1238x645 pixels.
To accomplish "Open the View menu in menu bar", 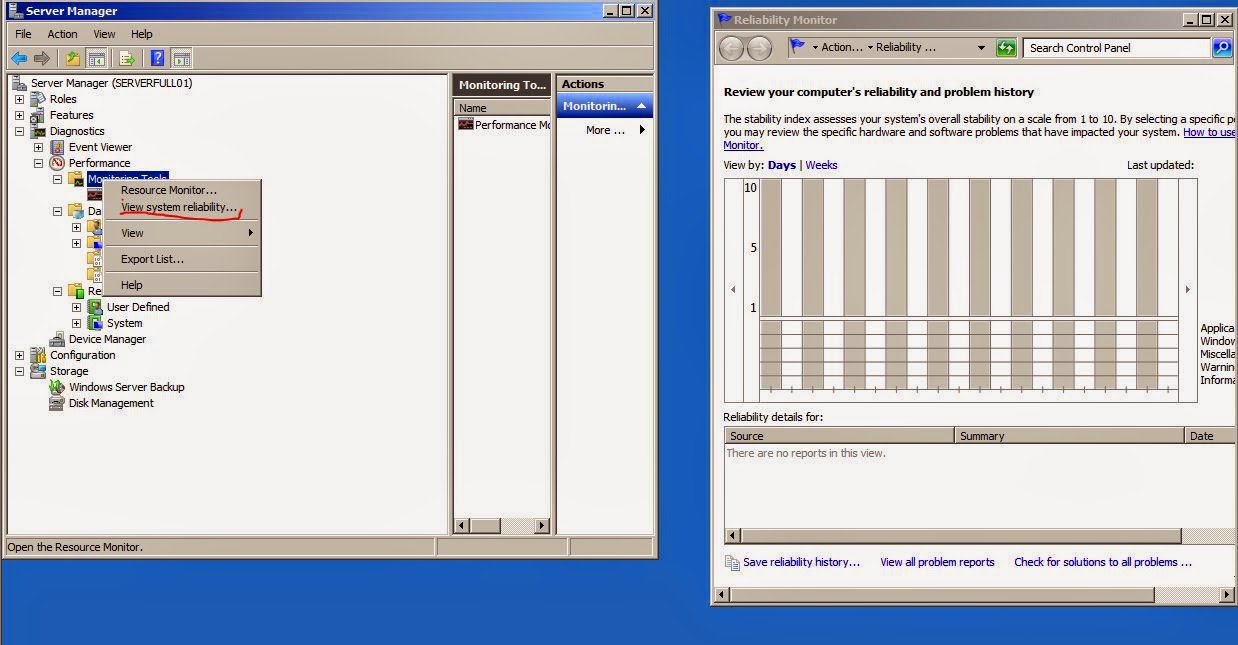I will point(104,34).
